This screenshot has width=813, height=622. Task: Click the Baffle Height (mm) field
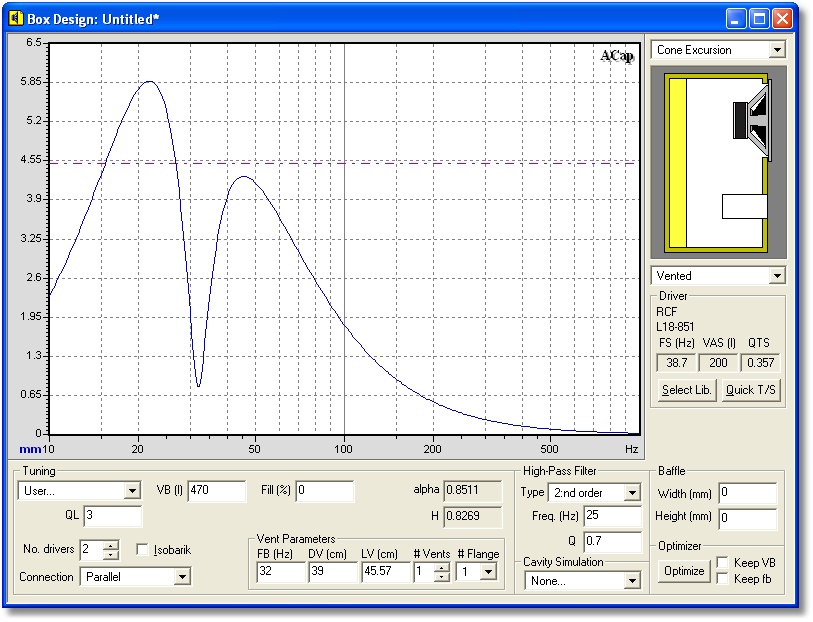(x=748, y=518)
